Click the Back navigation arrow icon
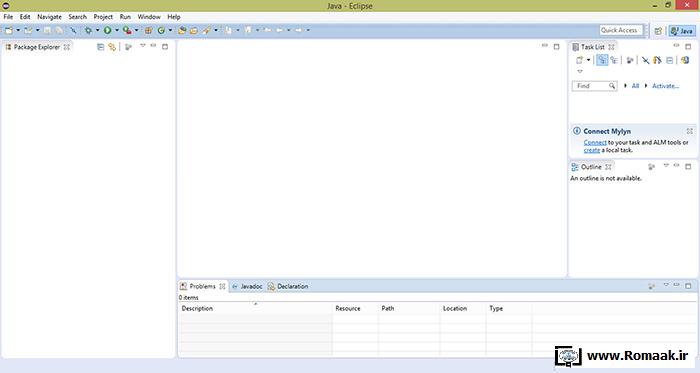This screenshot has width=700, height=373. click(x=279, y=30)
